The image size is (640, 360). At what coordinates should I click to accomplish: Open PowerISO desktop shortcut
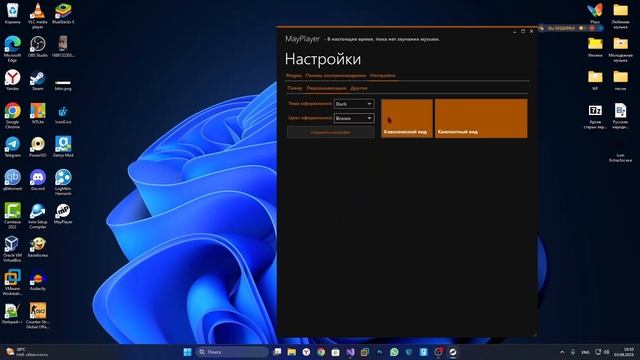pyautogui.click(x=38, y=147)
